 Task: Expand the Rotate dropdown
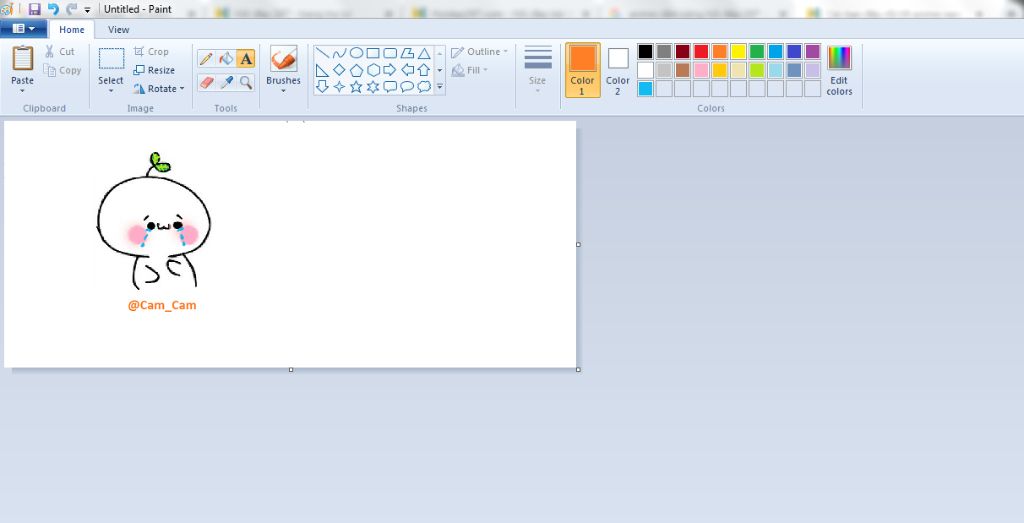pos(182,89)
